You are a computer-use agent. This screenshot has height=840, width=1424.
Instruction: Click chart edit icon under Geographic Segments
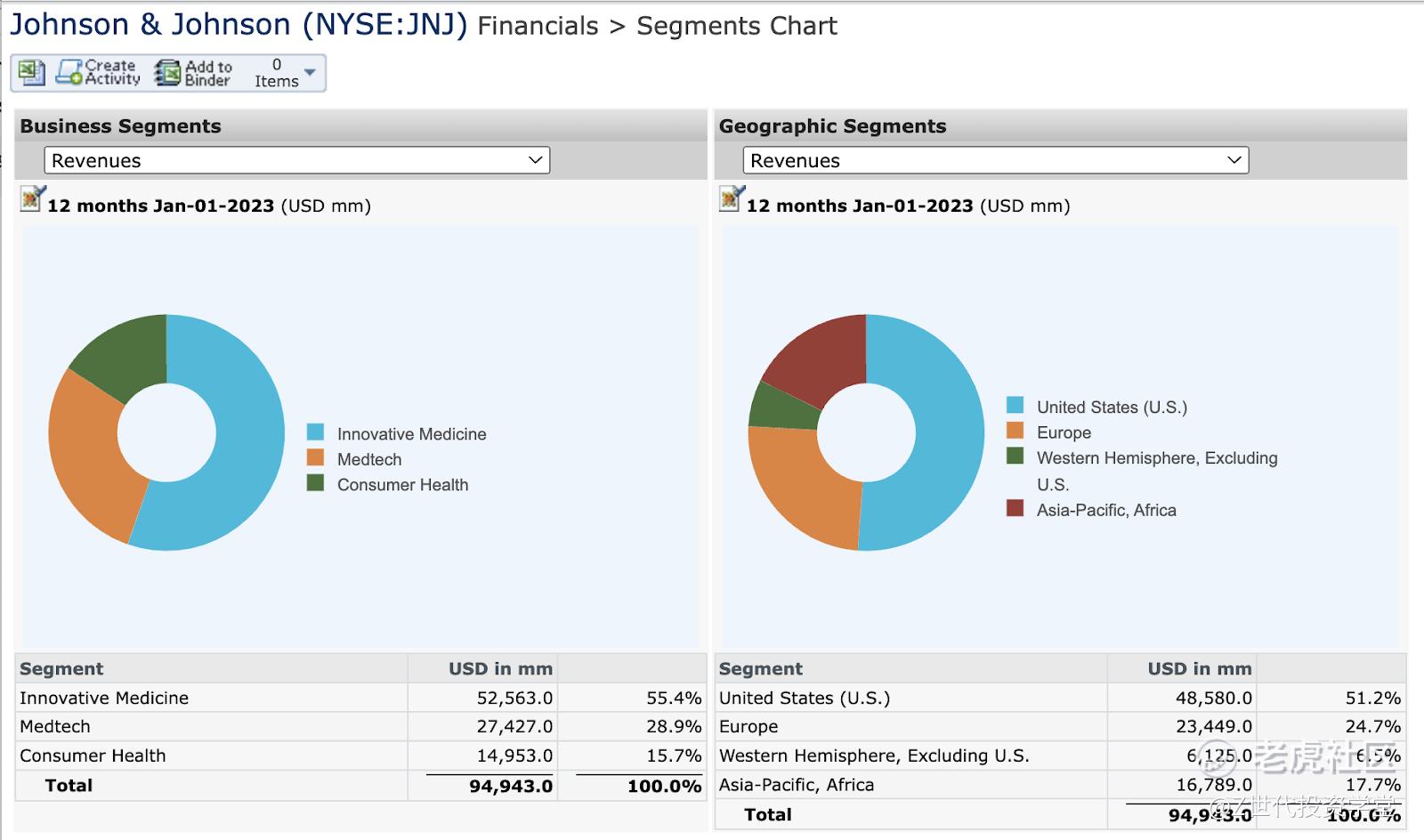click(731, 199)
